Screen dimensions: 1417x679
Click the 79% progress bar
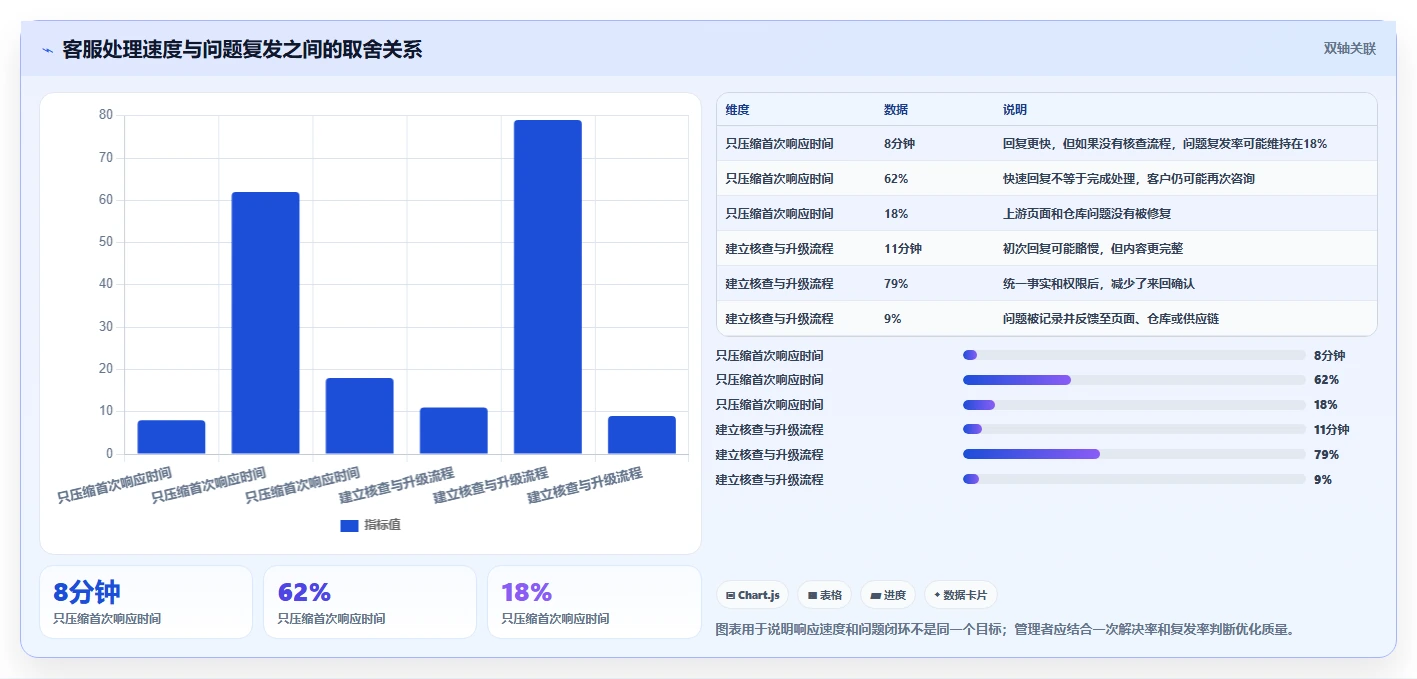pos(1134,454)
